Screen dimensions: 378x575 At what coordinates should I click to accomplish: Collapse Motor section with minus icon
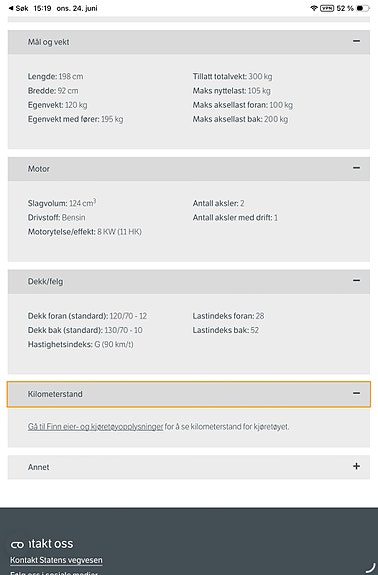pyautogui.click(x=356, y=168)
